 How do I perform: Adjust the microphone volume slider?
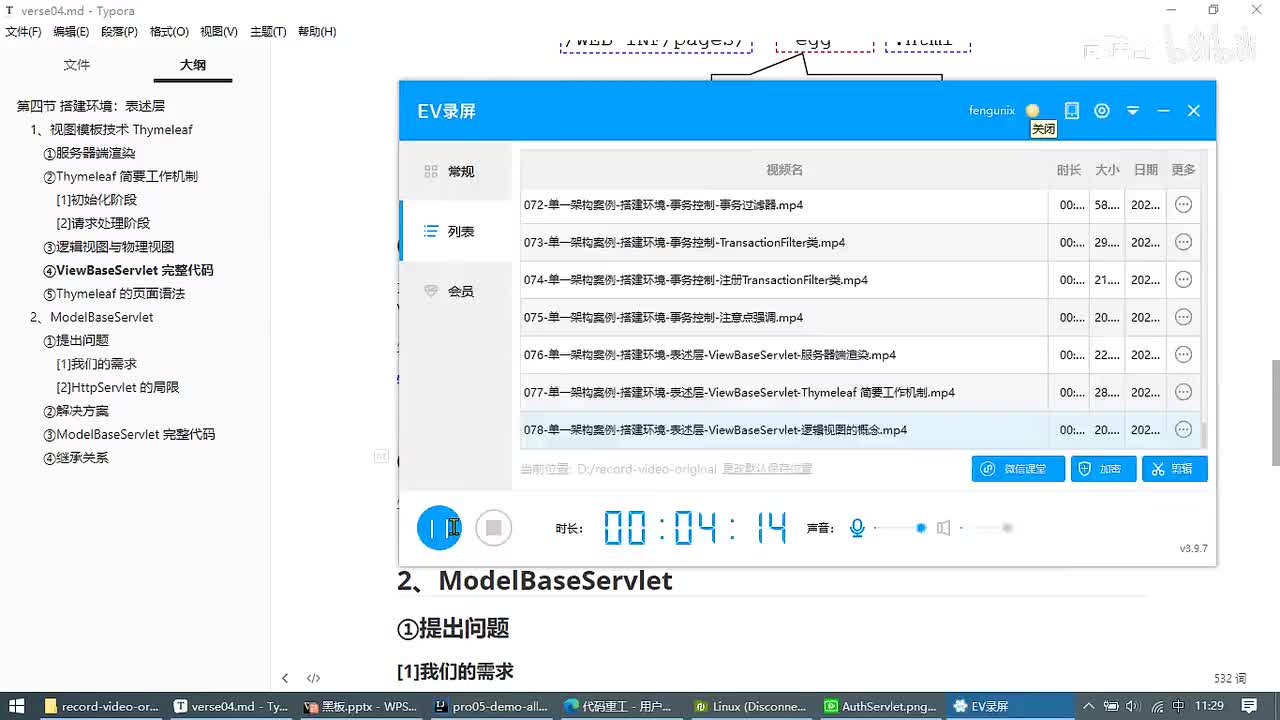(x=900, y=528)
